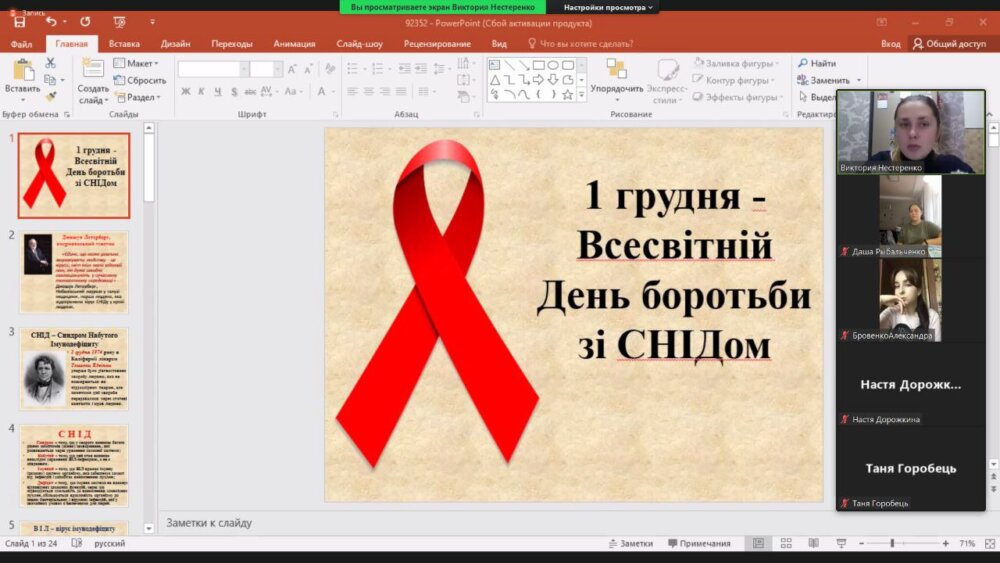Open Контур фигуры shape outline dropdown
The image size is (1000, 563).
[x=733, y=80]
